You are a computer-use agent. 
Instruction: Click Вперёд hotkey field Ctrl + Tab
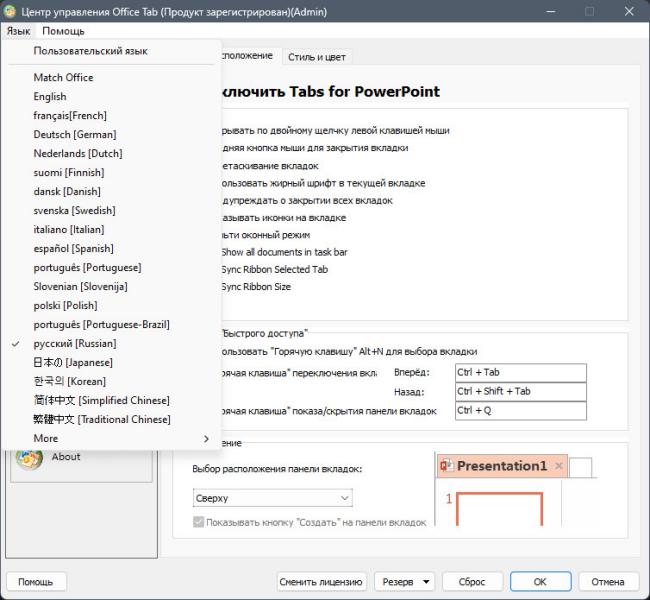click(x=521, y=372)
